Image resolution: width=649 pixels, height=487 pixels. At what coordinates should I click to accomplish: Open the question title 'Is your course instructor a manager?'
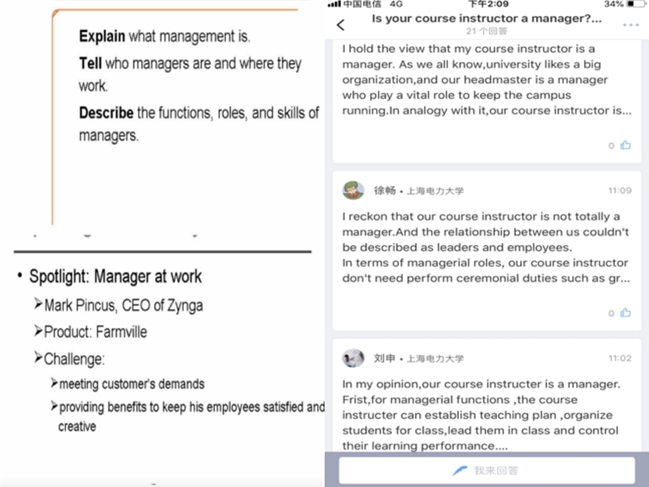pyautogui.click(x=487, y=19)
